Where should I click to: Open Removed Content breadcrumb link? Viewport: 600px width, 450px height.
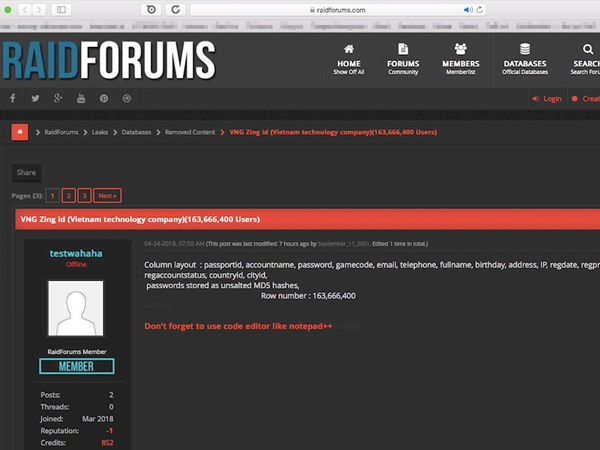(190, 132)
